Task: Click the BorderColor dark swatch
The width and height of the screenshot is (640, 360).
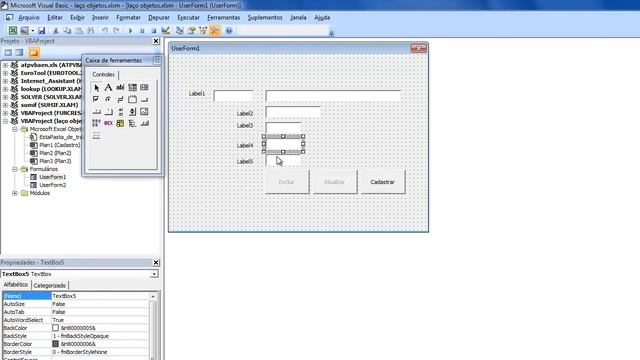Action: tap(56, 344)
